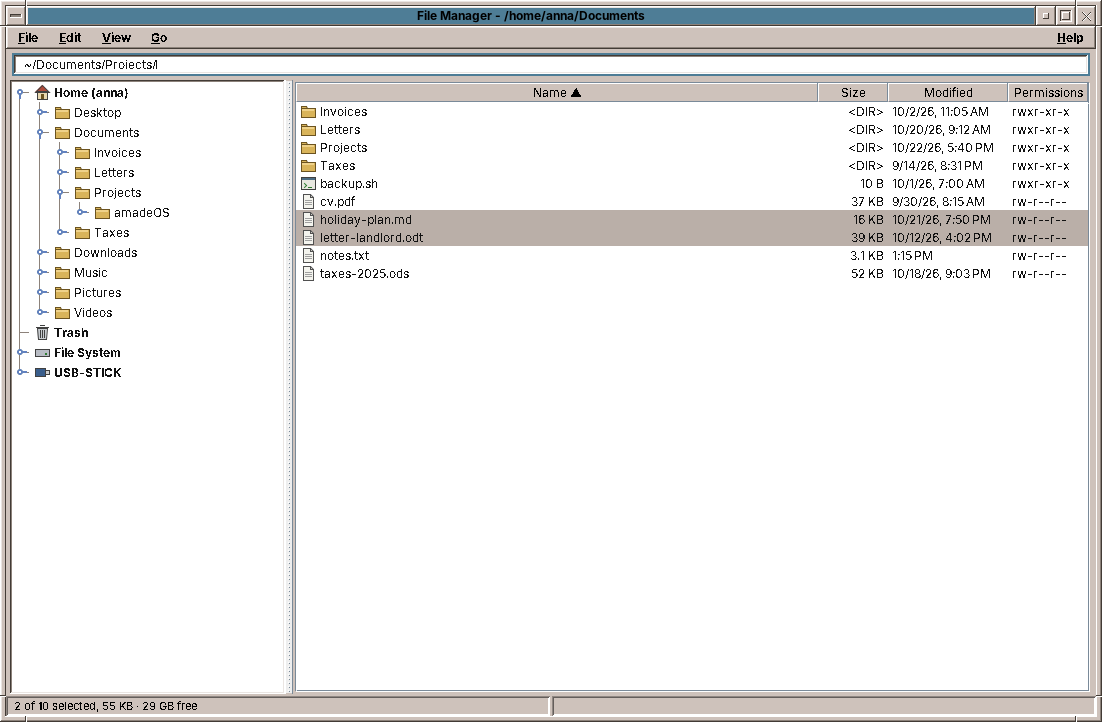The width and height of the screenshot is (1102, 722).
Task: Expand the Pictures tree node
Action: (x=41, y=292)
